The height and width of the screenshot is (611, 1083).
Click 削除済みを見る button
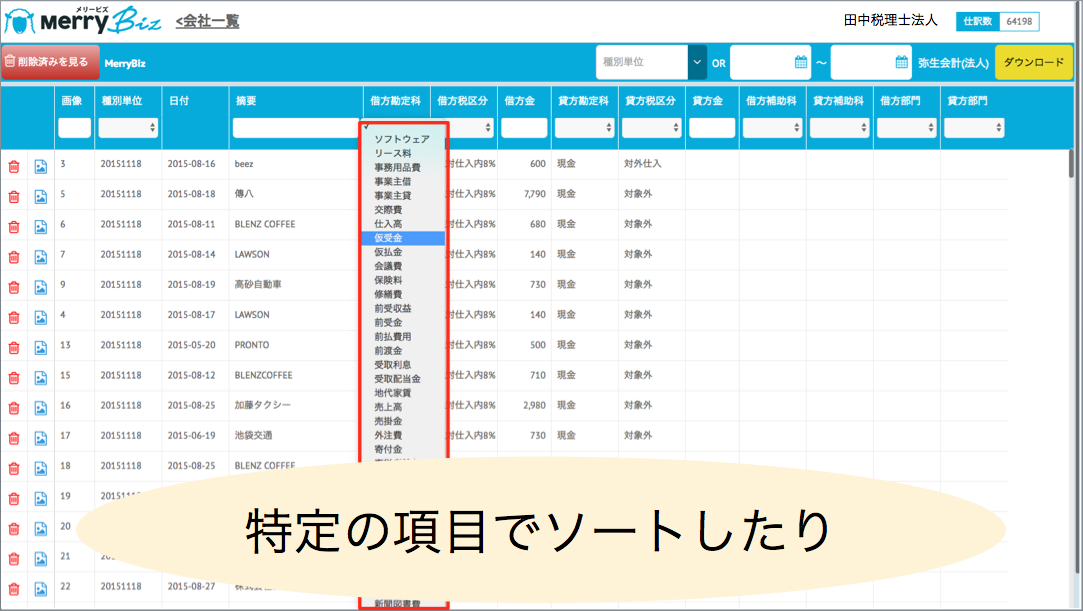tap(51, 62)
